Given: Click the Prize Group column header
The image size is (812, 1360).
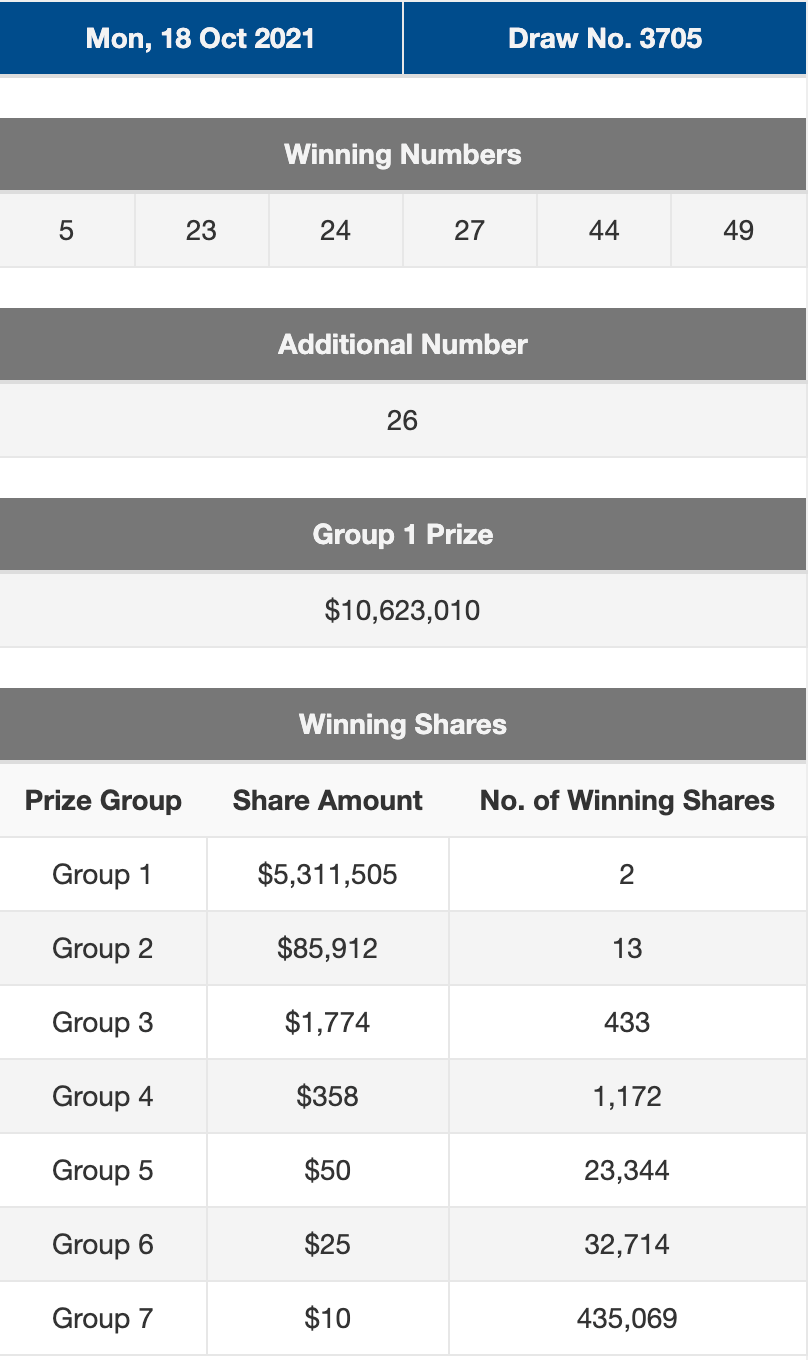Looking at the screenshot, I should (x=103, y=801).
